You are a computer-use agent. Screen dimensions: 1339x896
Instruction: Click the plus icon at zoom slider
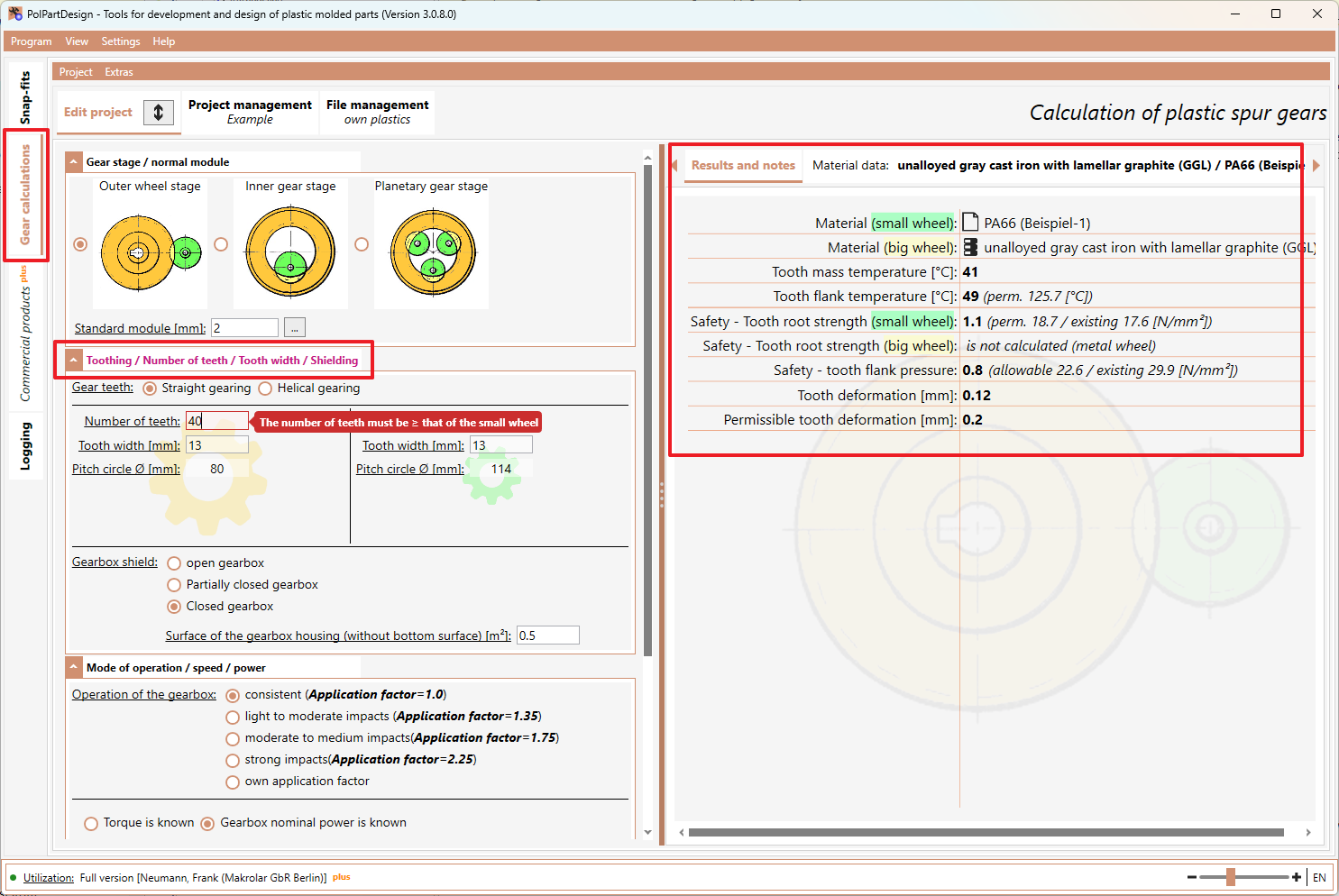click(x=1297, y=877)
